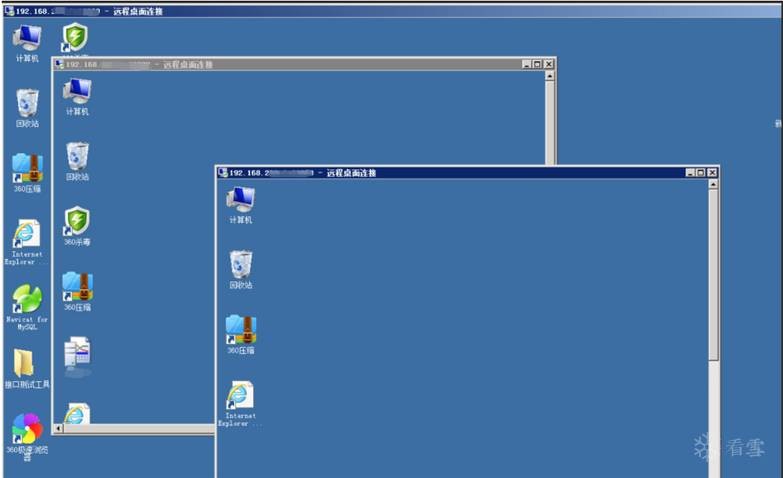Open 回收站 on the outermost desktop
This screenshot has height=478, width=783.
click(27, 103)
